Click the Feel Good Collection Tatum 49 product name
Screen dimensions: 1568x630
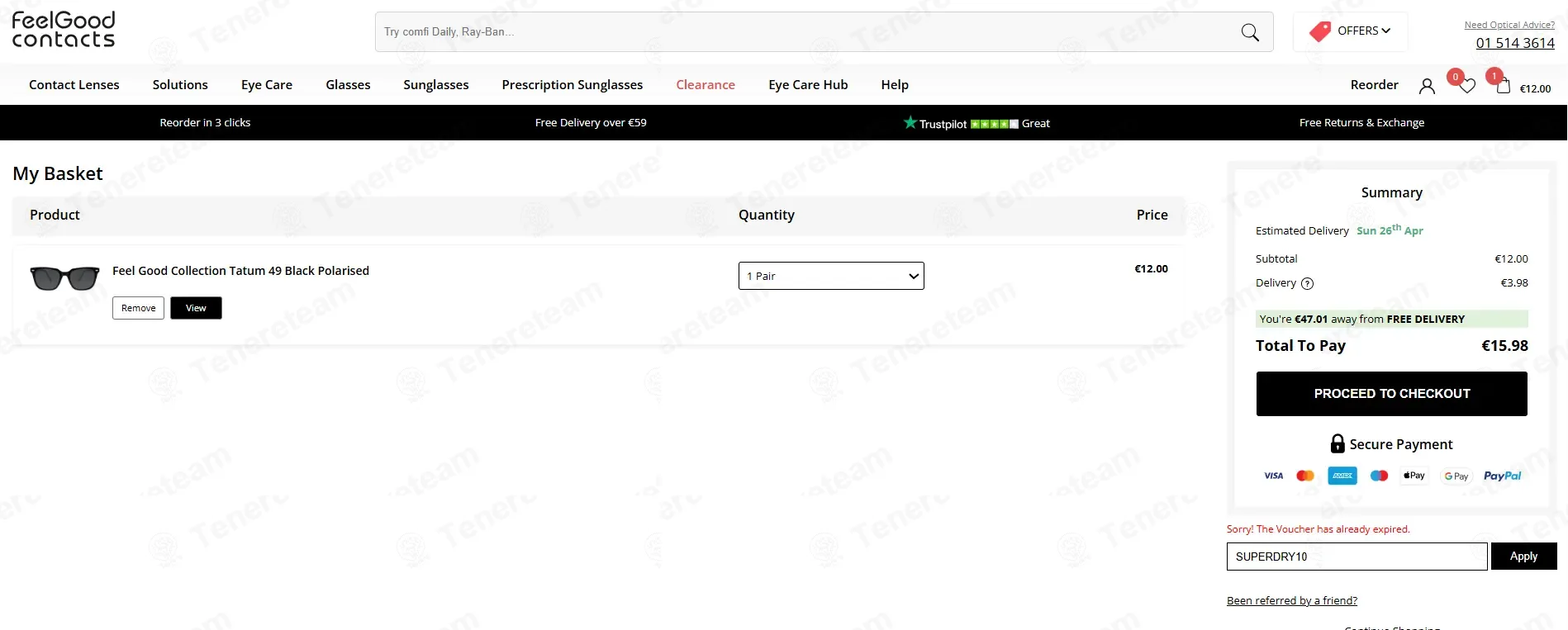pyautogui.click(x=240, y=271)
